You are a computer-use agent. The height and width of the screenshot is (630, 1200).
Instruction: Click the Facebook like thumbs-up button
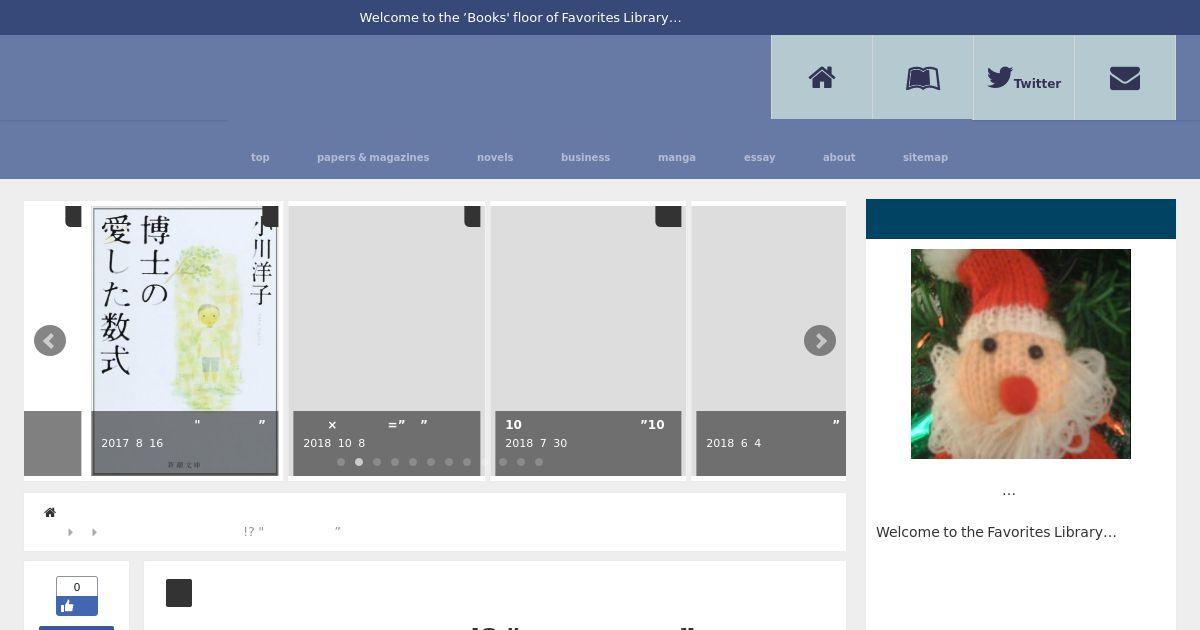tap(77, 606)
